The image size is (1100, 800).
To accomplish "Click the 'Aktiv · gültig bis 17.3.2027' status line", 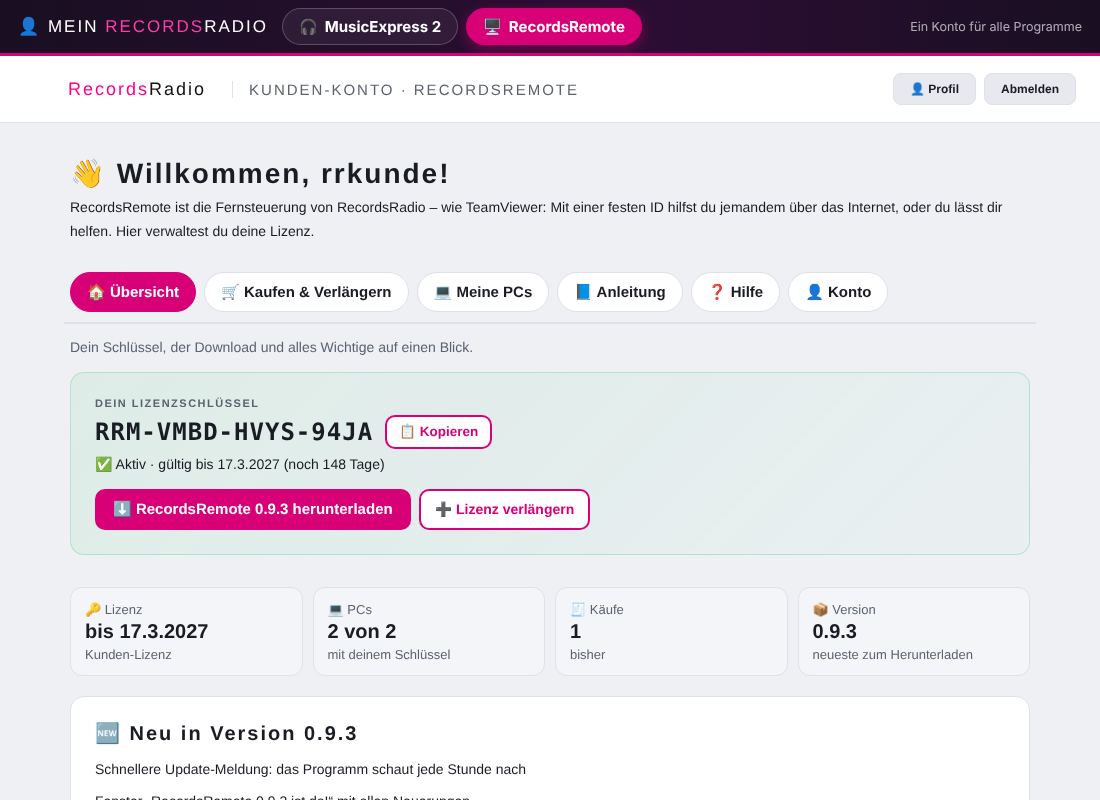I will [239, 465].
